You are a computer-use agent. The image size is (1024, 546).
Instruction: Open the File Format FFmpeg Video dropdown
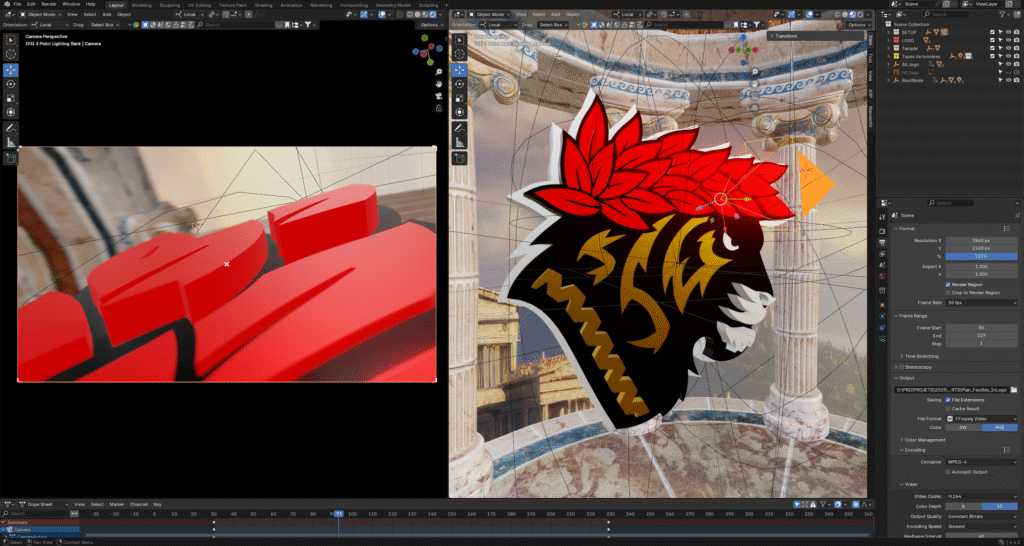tap(982, 419)
